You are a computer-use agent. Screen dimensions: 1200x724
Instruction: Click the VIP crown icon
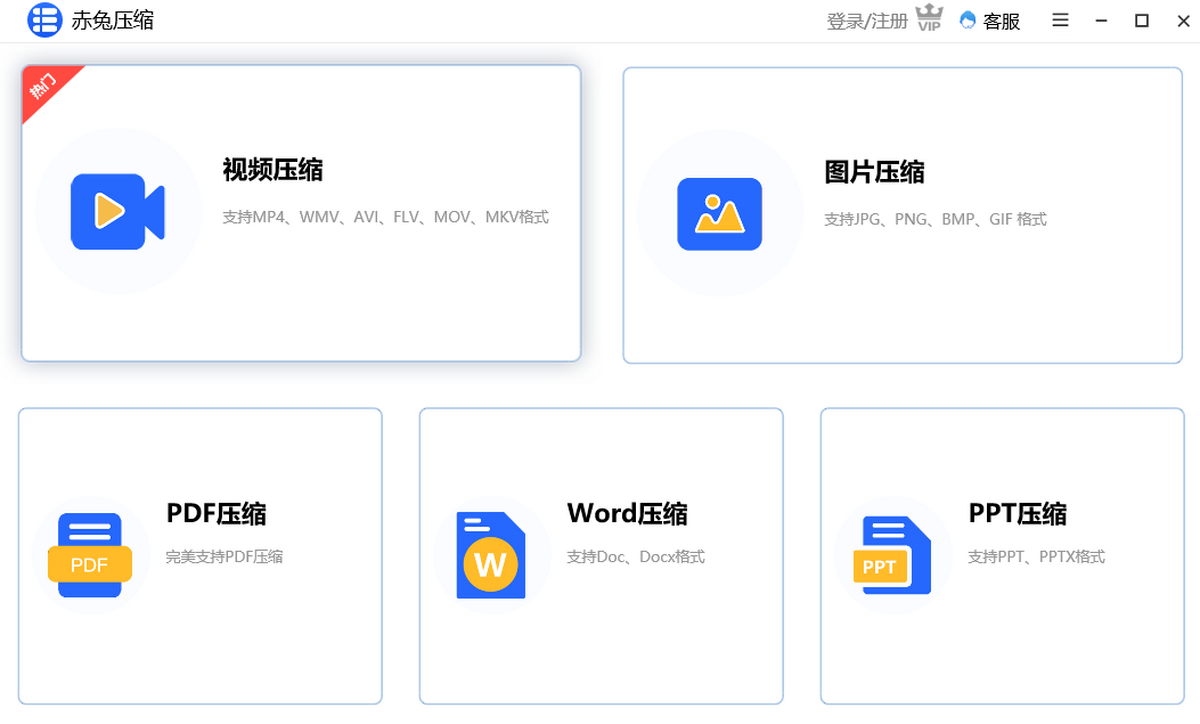930,19
